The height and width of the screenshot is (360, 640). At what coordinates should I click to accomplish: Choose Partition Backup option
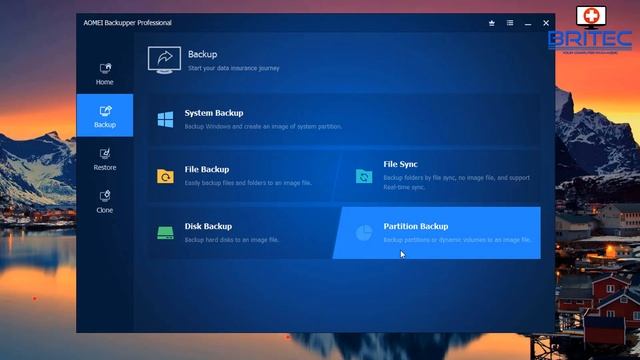coord(438,233)
